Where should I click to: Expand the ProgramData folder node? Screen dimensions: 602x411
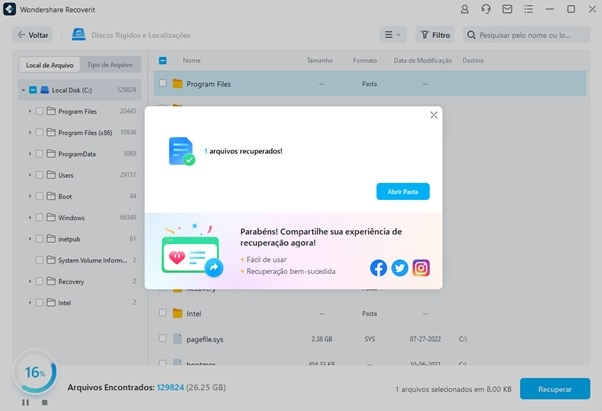(29, 153)
